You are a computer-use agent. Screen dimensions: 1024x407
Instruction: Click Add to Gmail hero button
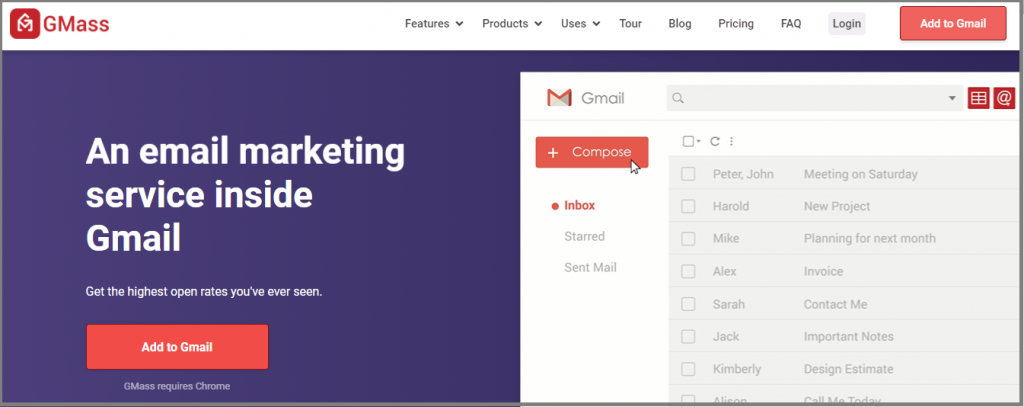[x=177, y=347]
